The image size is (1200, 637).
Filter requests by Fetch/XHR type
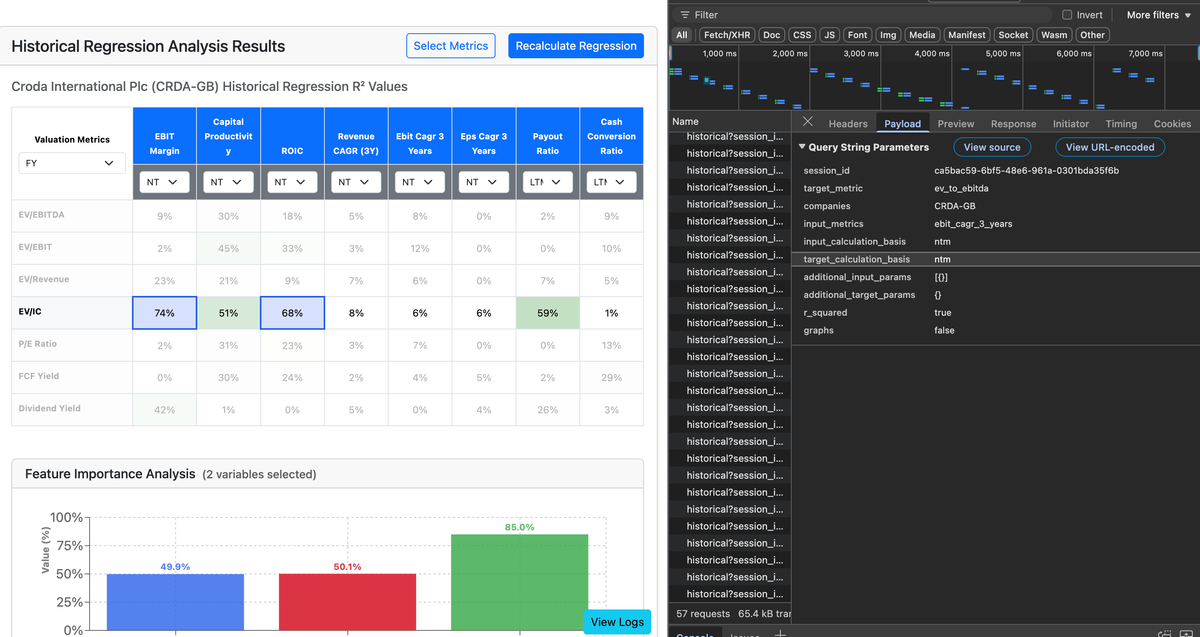click(x=727, y=35)
